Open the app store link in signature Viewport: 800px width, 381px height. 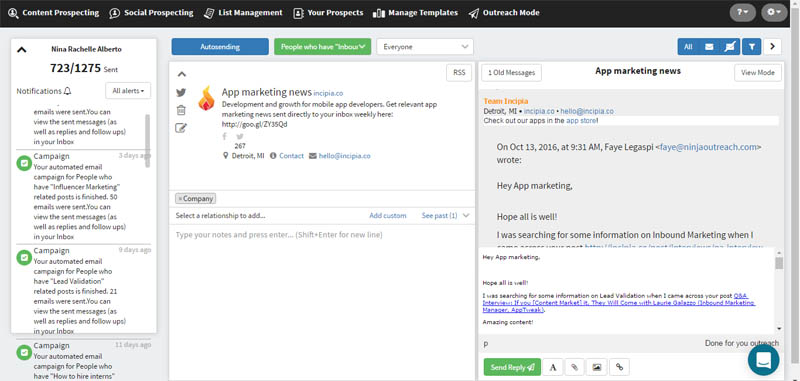[581, 121]
